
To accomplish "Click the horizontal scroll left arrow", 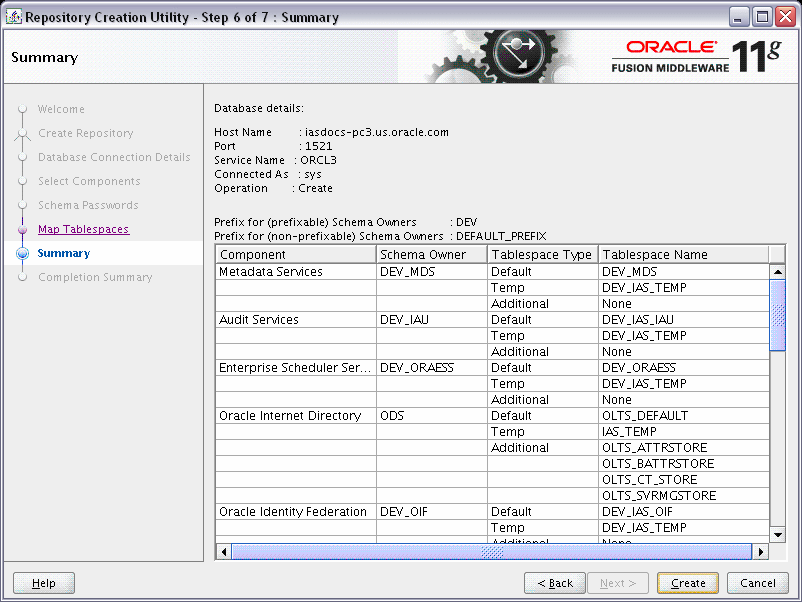I will click(224, 552).
